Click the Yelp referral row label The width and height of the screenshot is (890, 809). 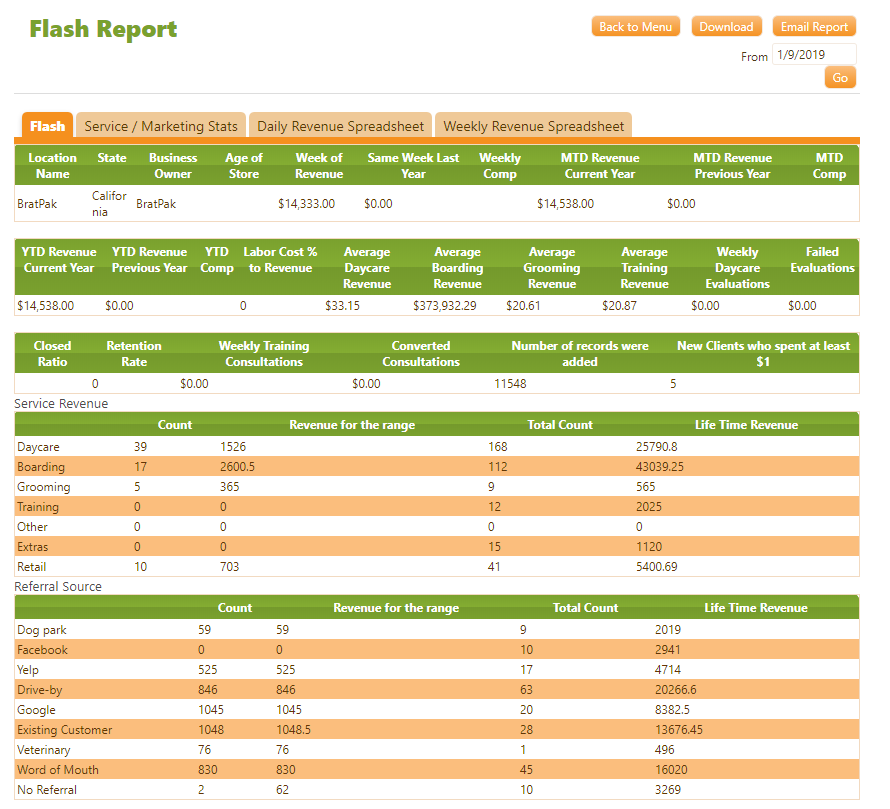[x=28, y=670]
